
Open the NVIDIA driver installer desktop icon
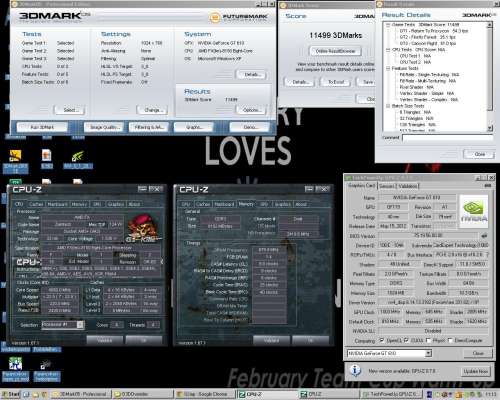[x=77, y=156]
